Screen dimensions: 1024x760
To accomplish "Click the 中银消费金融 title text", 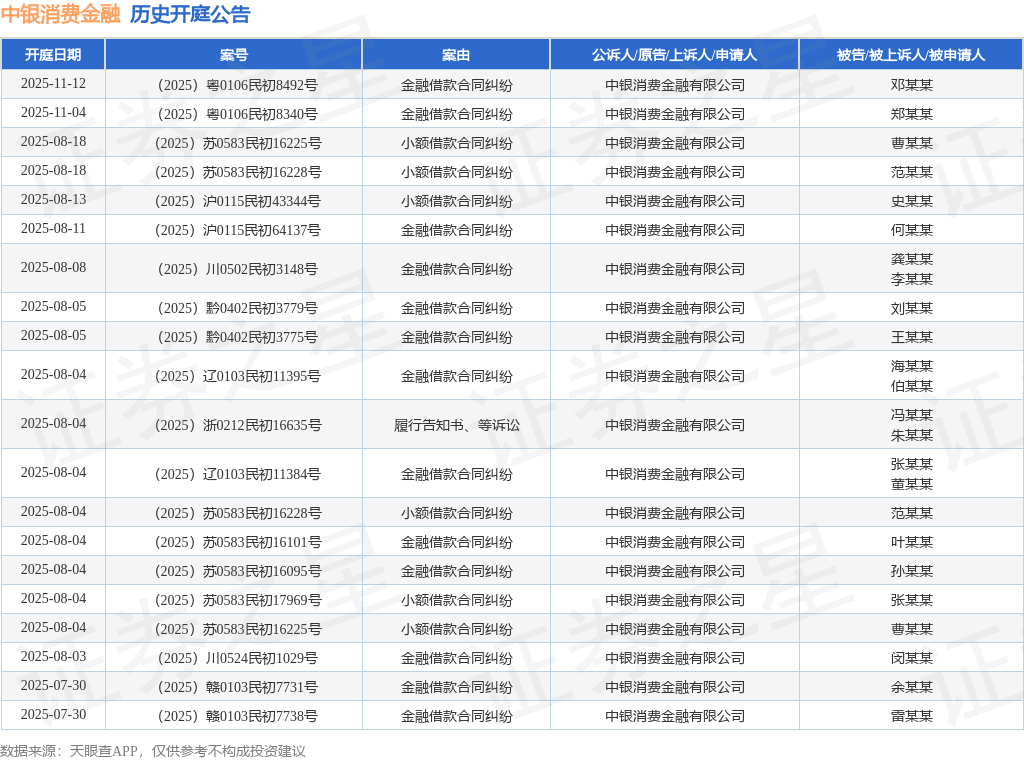I will [x=61, y=14].
